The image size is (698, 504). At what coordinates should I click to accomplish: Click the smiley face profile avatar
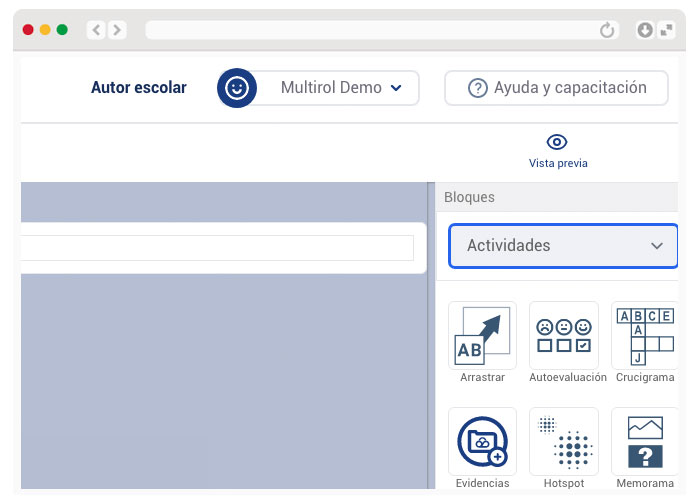pos(237,88)
